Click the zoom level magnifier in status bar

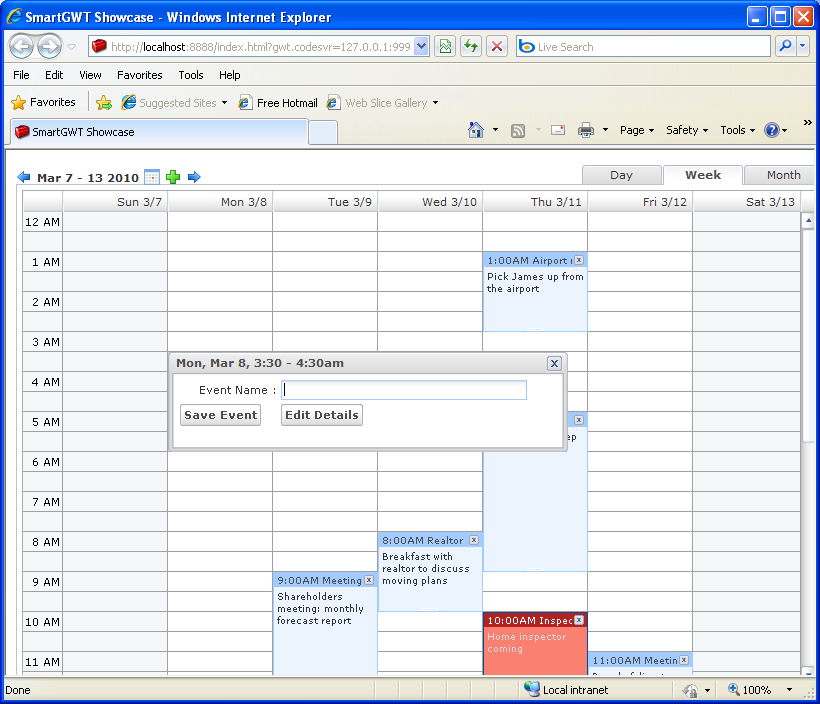(x=734, y=689)
